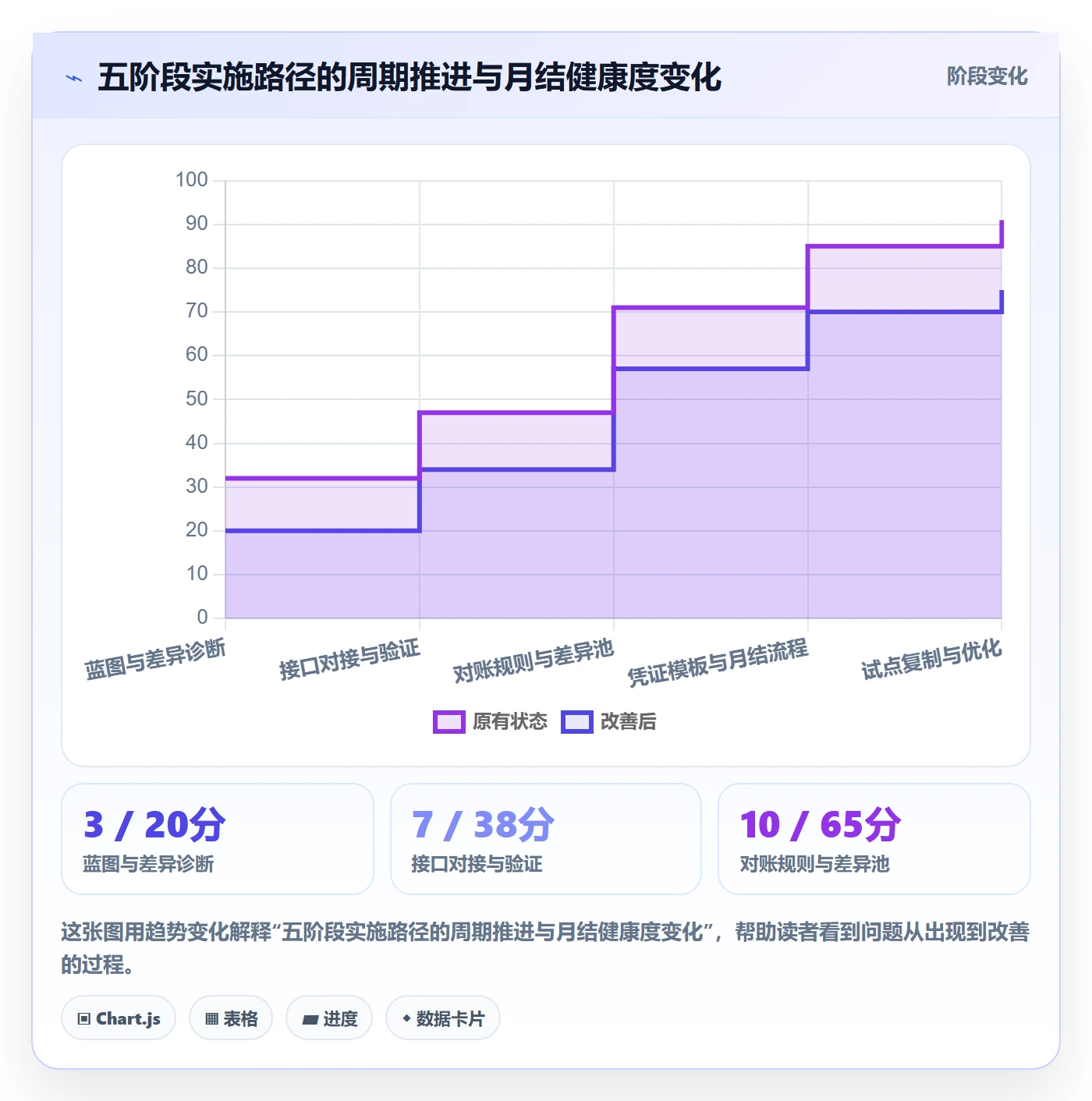
Task: Click the 阶段变化 label in header
Action: pyautogui.click(x=987, y=76)
